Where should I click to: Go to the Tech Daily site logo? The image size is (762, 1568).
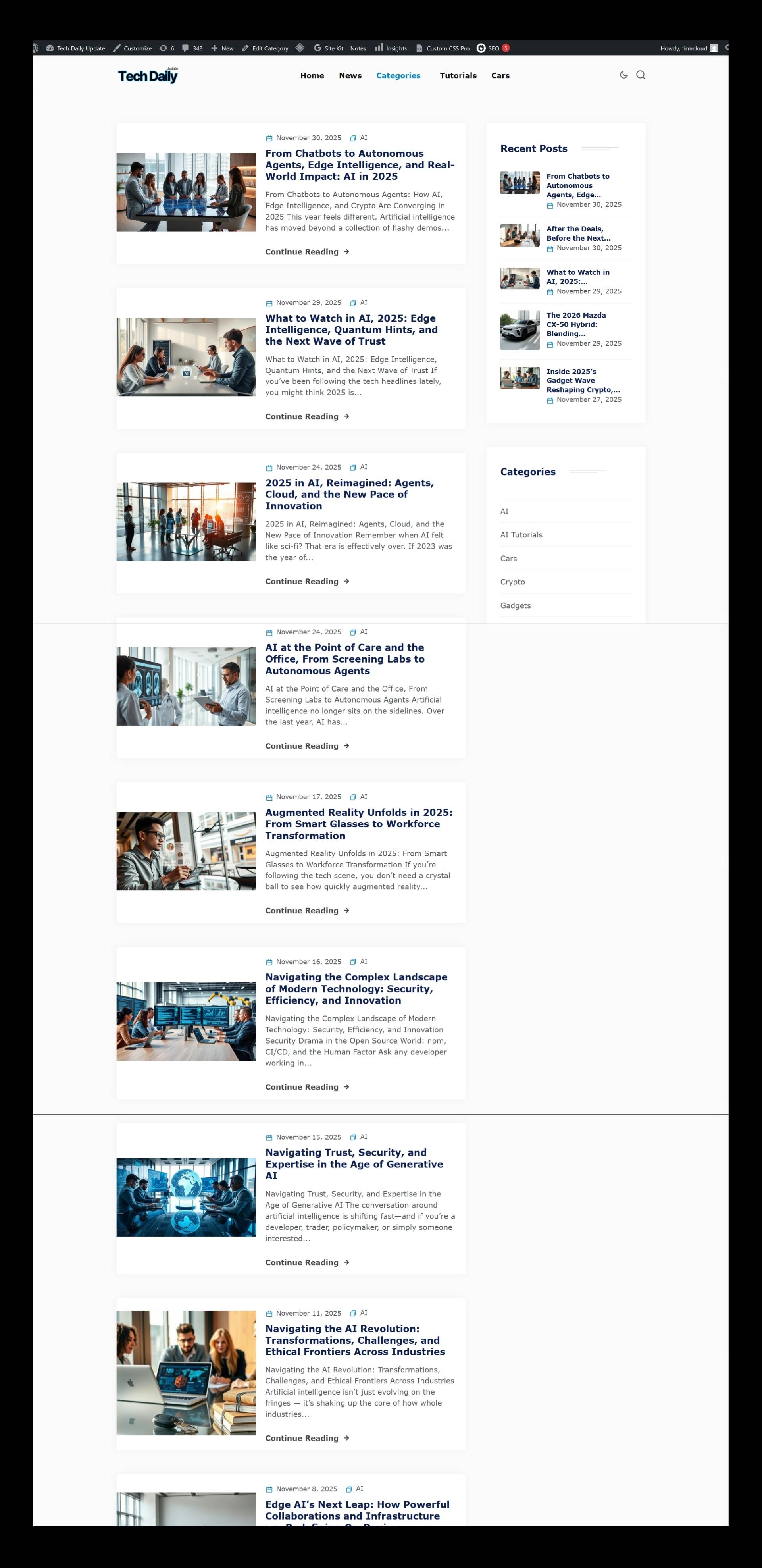[x=148, y=75]
